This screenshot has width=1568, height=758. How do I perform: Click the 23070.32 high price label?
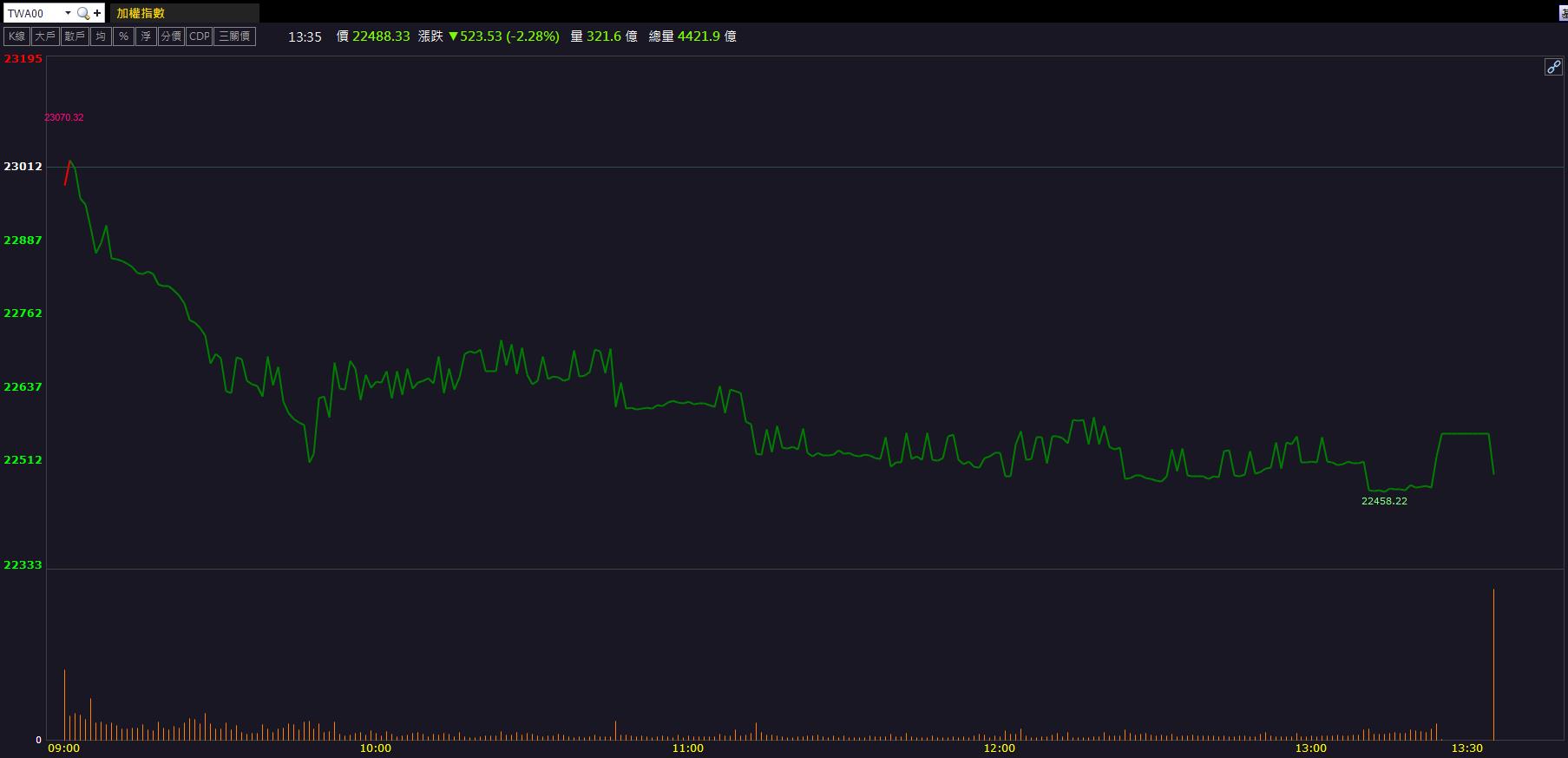(x=64, y=117)
